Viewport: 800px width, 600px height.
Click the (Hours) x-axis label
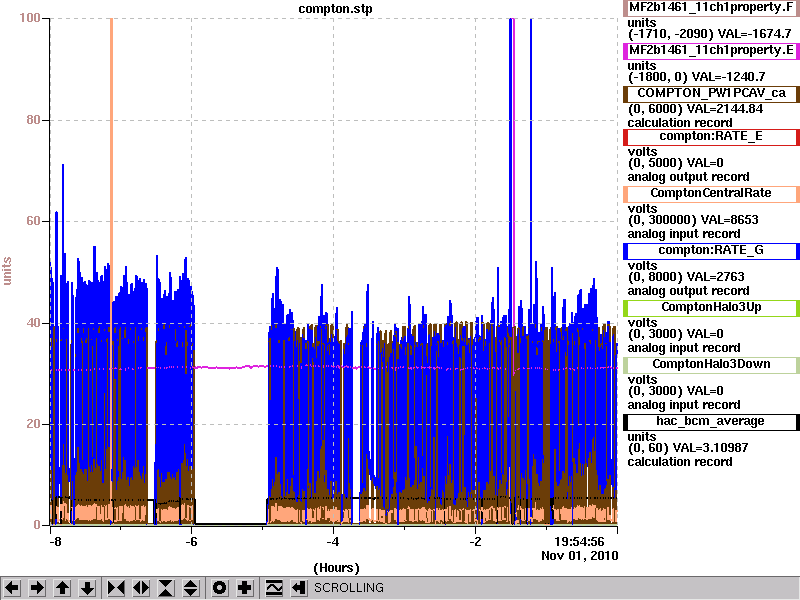[x=336, y=568]
